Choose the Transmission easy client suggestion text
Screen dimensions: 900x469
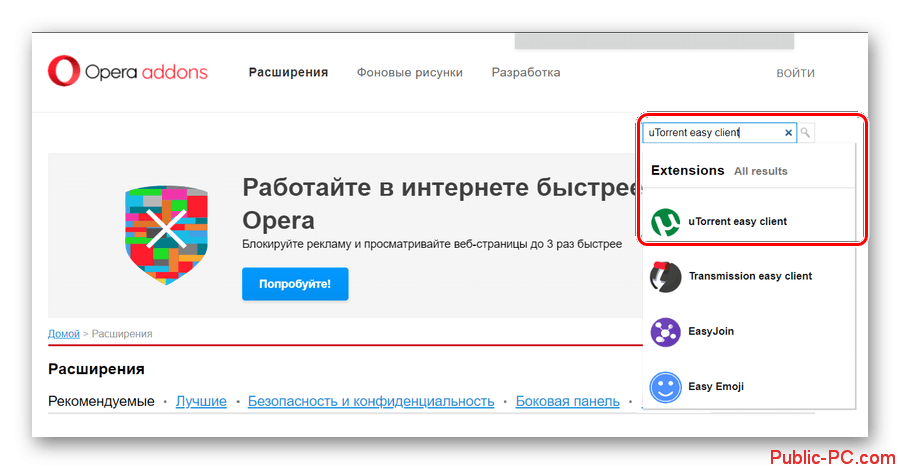[x=750, y=276]
